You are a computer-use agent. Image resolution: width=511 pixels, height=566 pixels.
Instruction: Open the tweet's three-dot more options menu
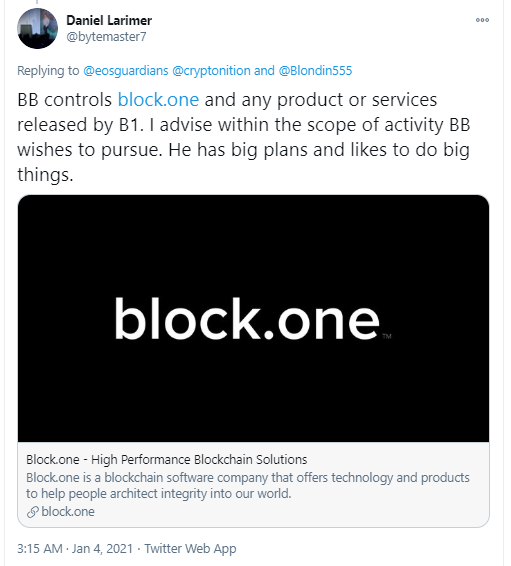(x=482, y=20)
